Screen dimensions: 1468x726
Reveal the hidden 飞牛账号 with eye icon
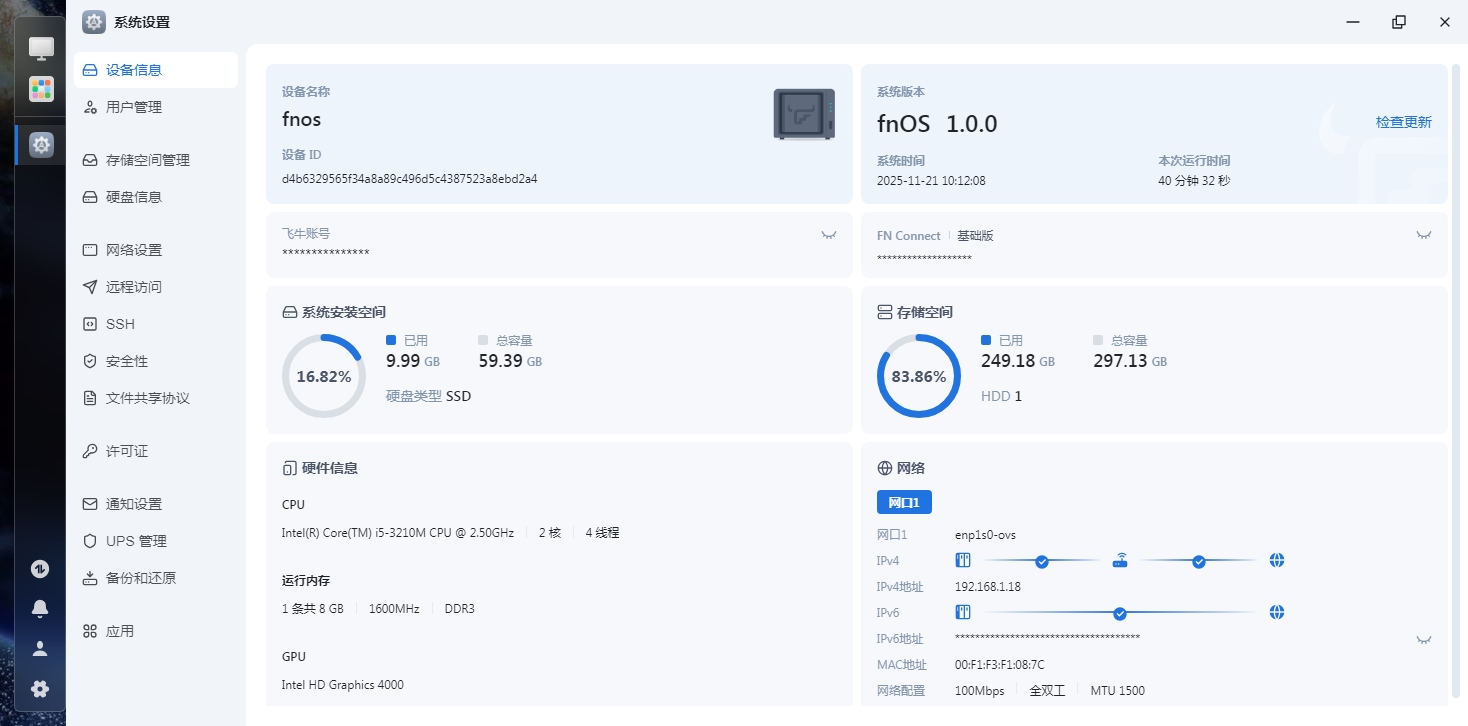tap(828, 235)
